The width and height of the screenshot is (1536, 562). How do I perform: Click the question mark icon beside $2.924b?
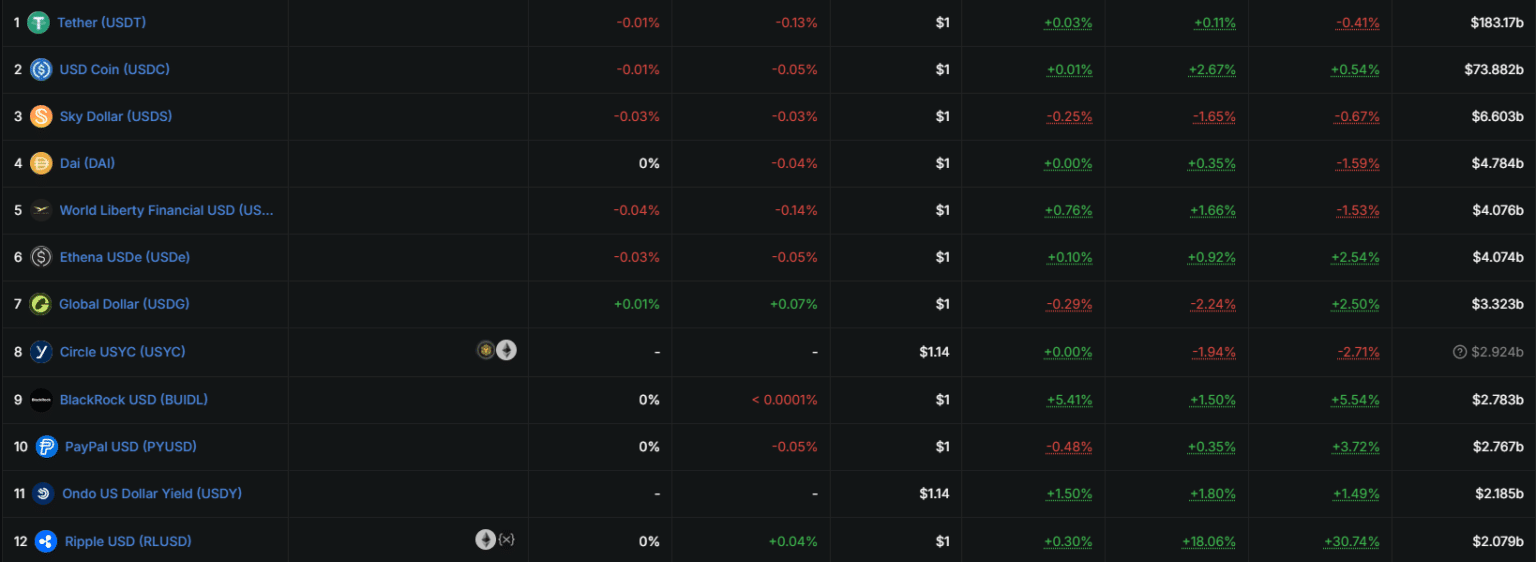(x=1460, y=352)
